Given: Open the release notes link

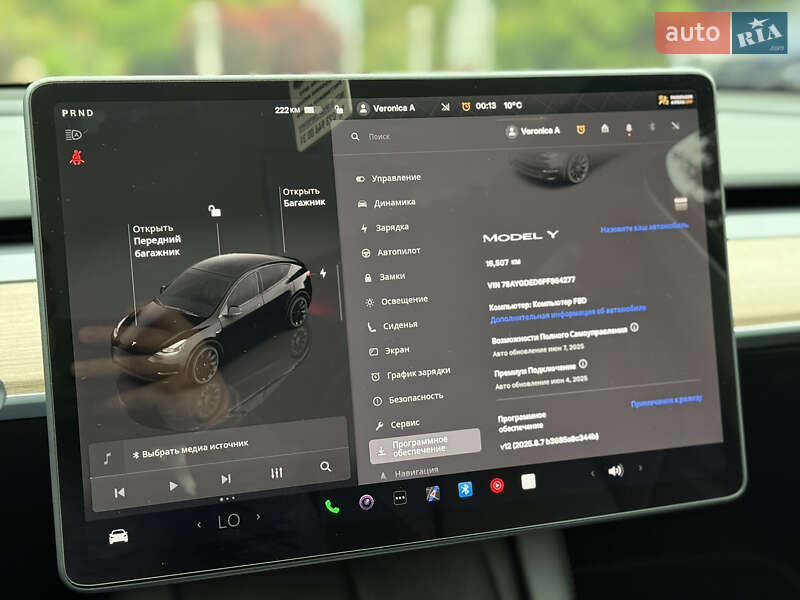Looking at the screenshot, I should 666,401.
